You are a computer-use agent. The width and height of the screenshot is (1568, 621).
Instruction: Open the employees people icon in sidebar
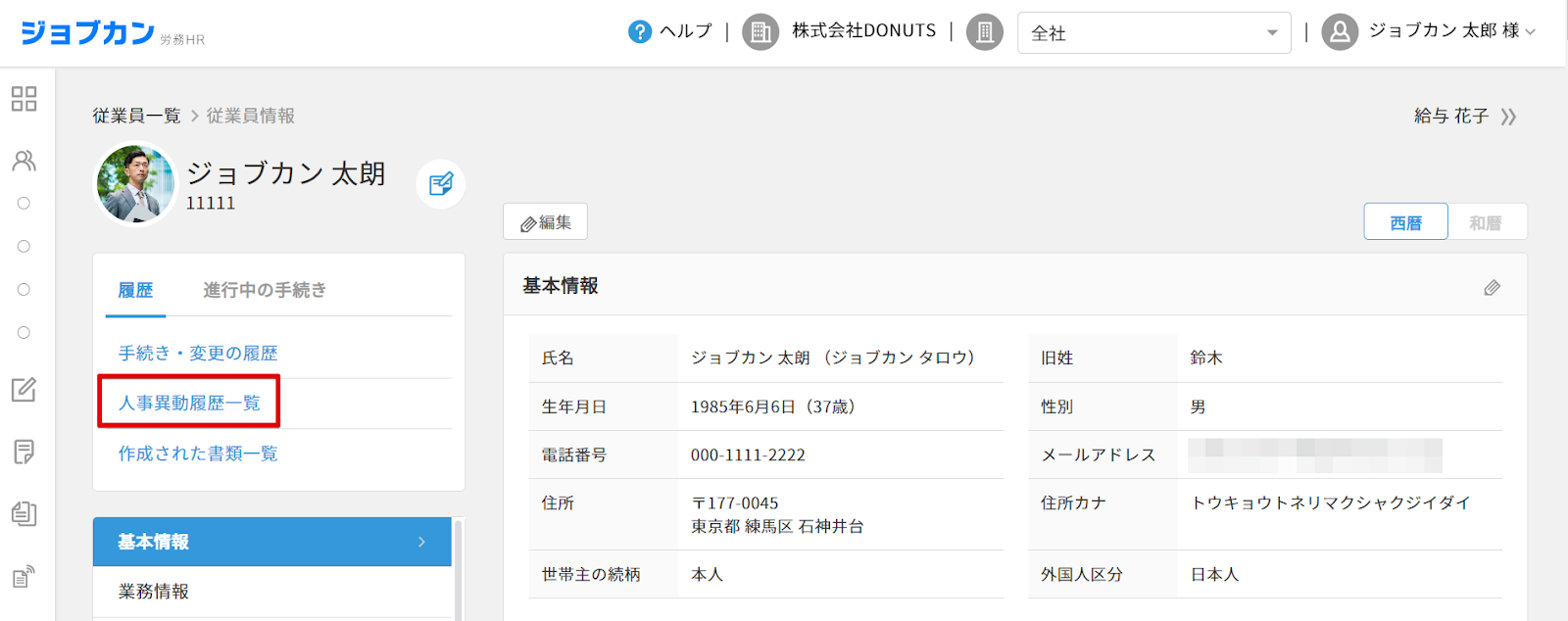(24, 161)
